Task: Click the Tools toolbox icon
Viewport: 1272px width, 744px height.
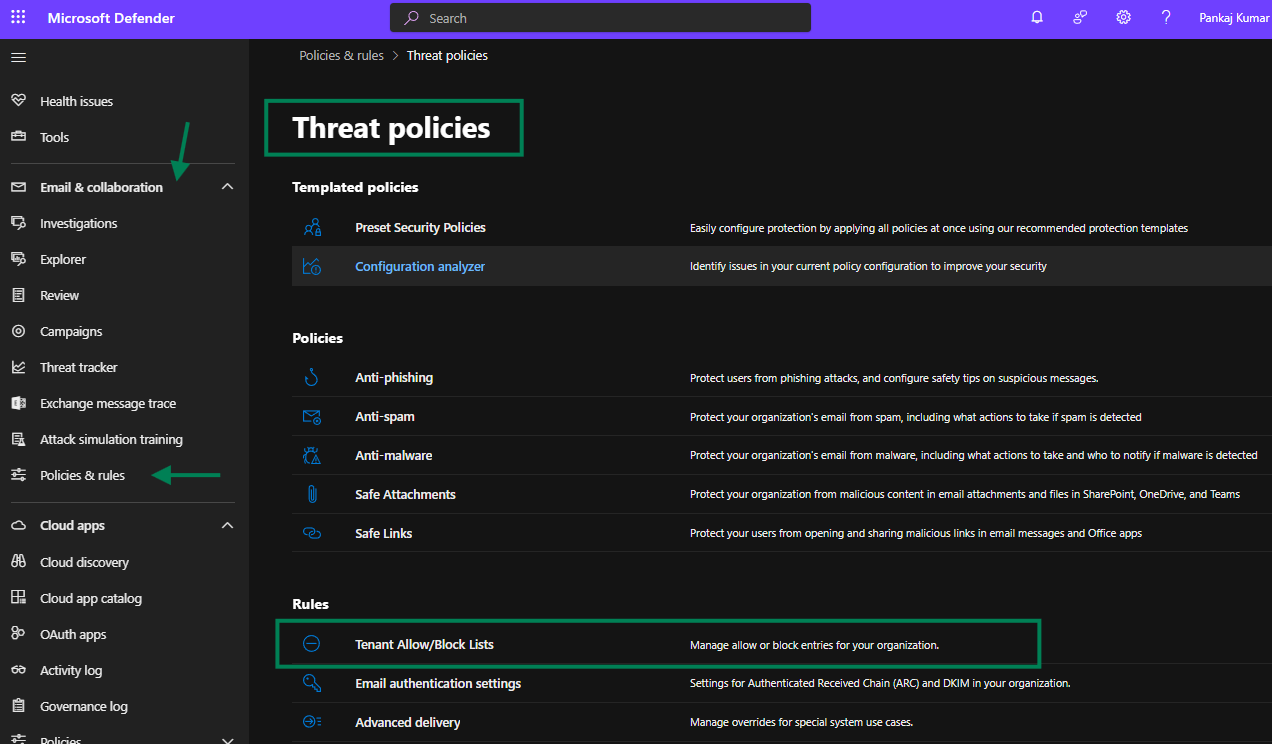Action: 18,137
